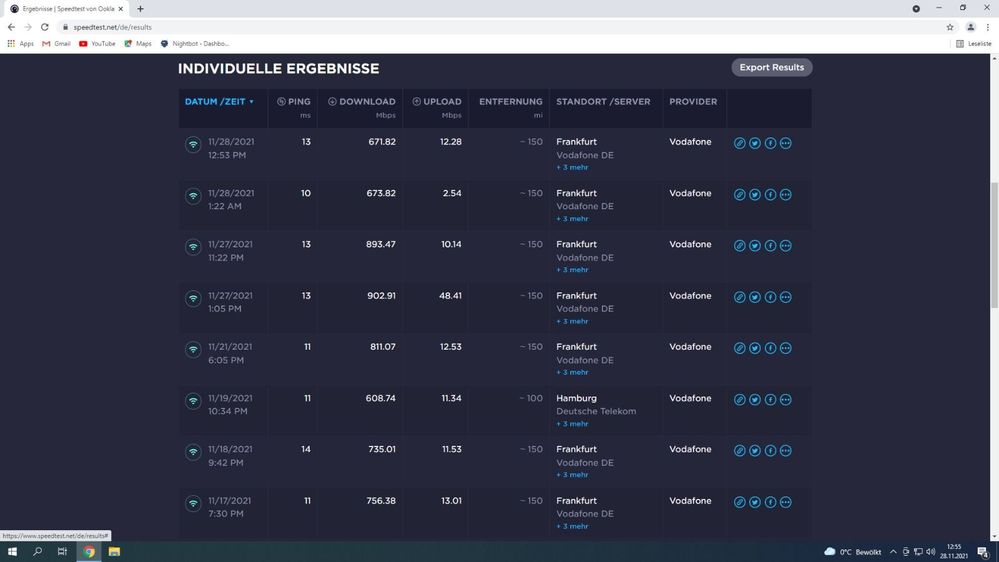The width and height of the screenshot is (999, 562).
Task: Open more options for Hamburg 11/19/2021 result
Action: (x=786, y=400)
